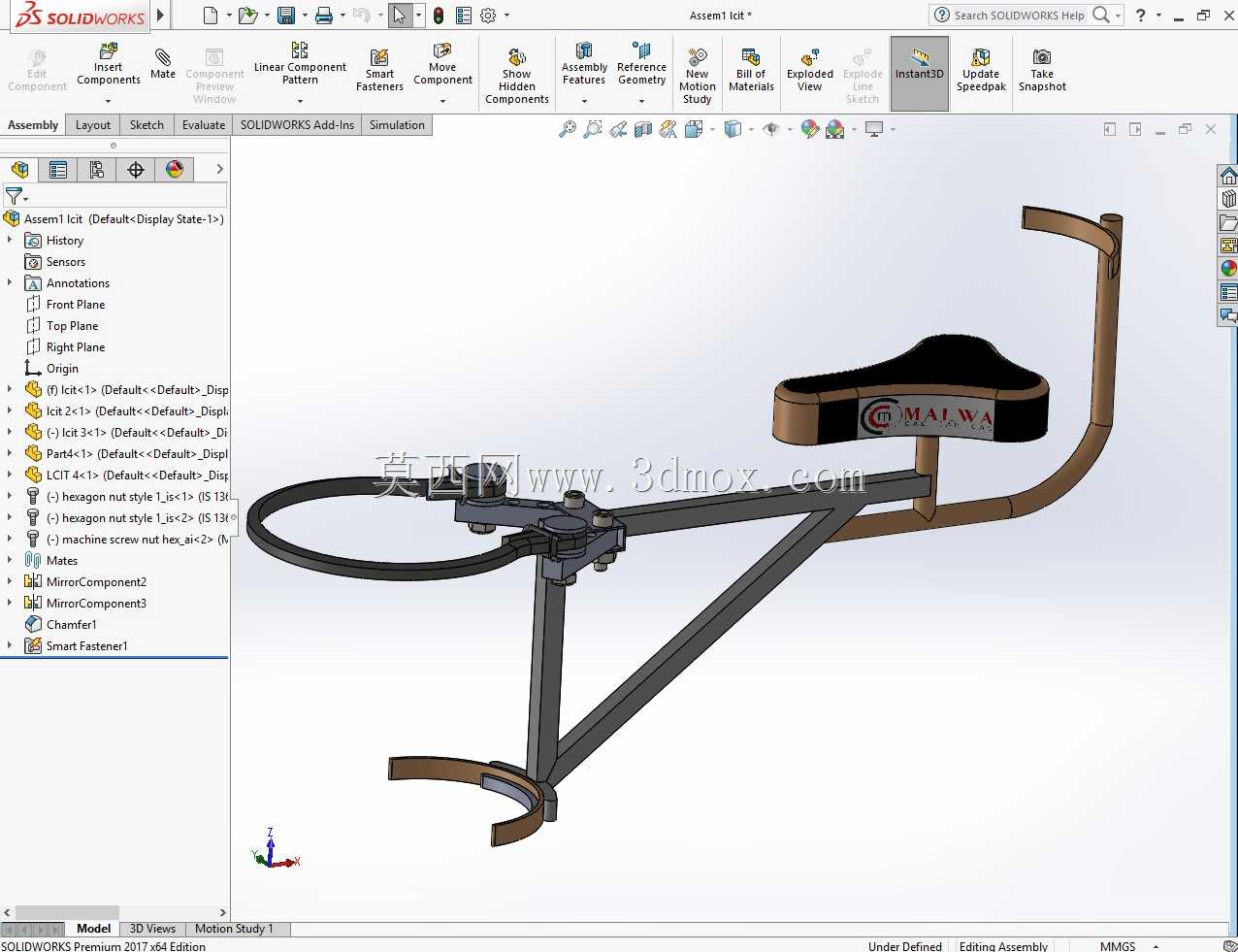This screenshot has width=1238, height=952.
Task: Switch to the Sketch tab
Action: click(x=147, y=125)
